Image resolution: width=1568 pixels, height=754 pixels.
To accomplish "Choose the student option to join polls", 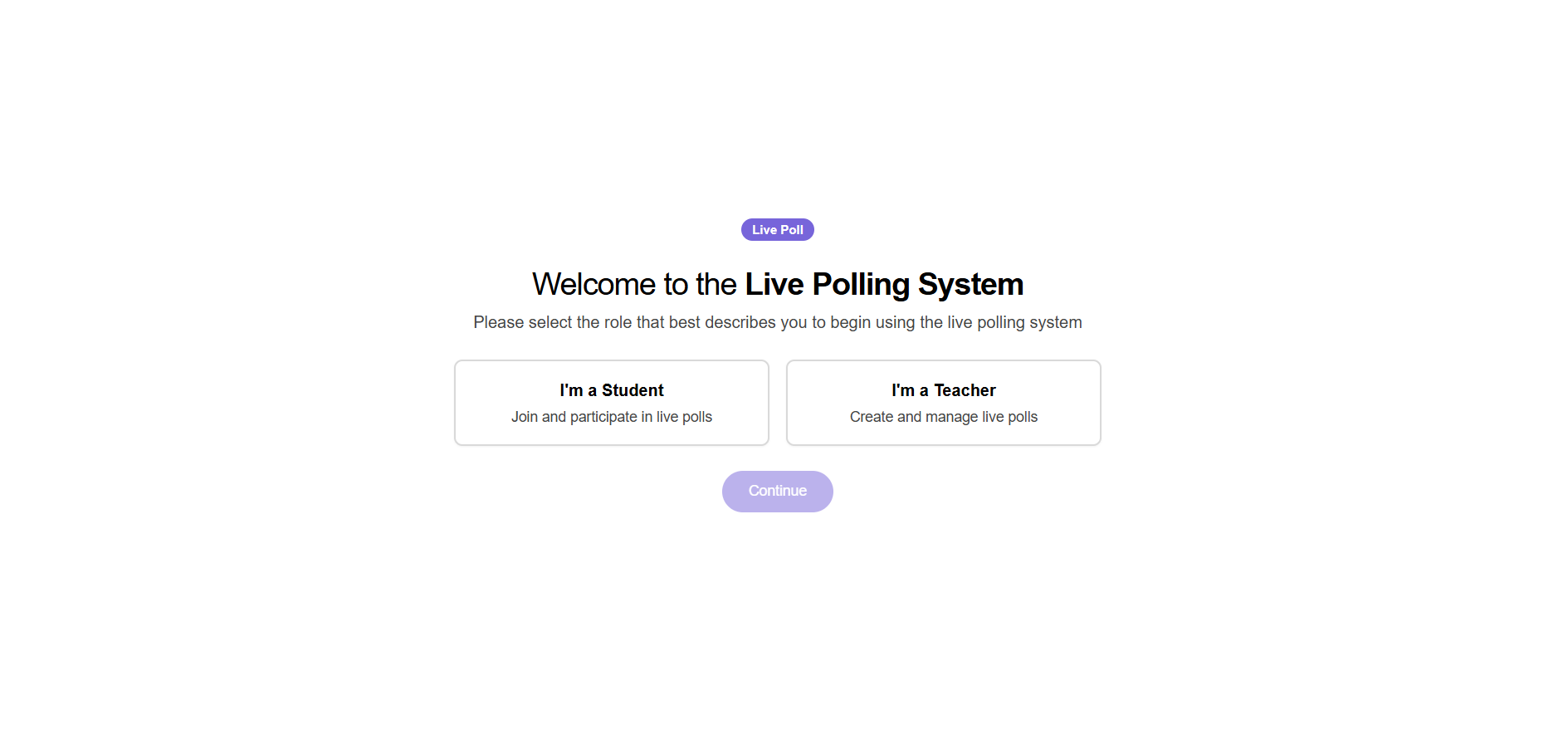I will pyautogui.click(x=611, y=403).
